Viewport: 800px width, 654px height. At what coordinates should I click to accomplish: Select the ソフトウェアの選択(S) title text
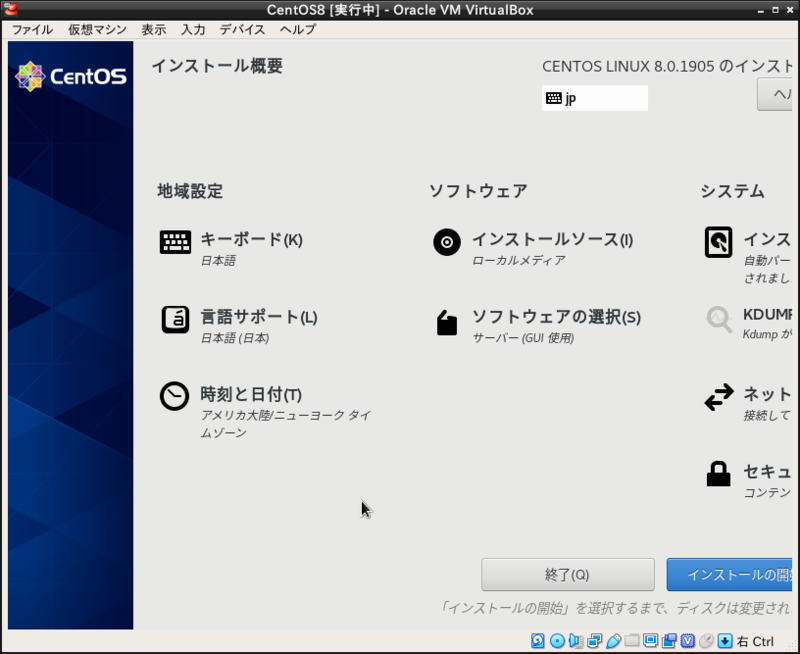(556, 317)
